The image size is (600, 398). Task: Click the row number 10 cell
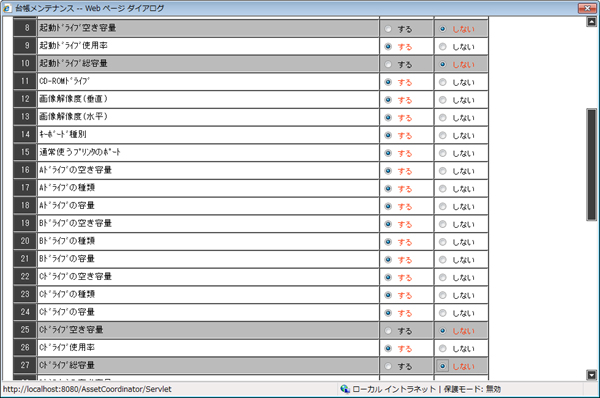click(25, 63)
